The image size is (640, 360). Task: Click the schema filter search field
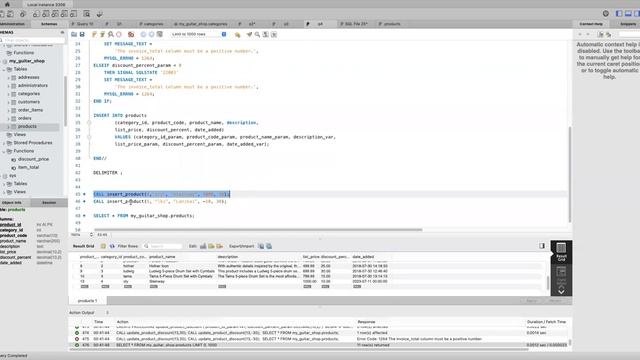[33, 40]
